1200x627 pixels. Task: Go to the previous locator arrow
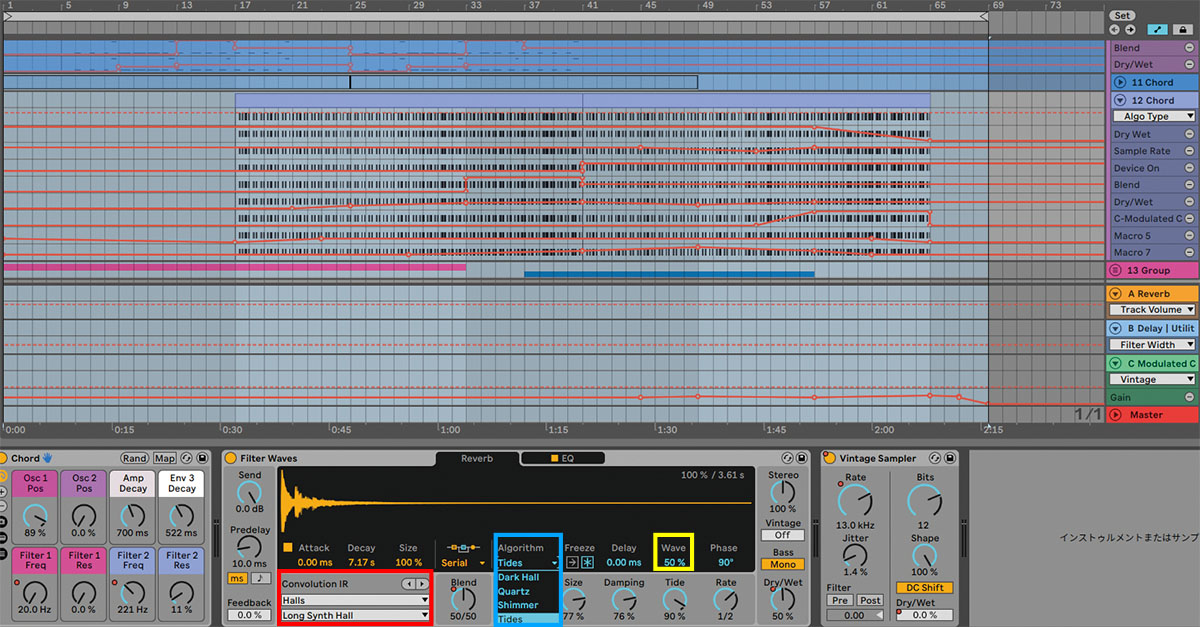[x=1114, y=30]
